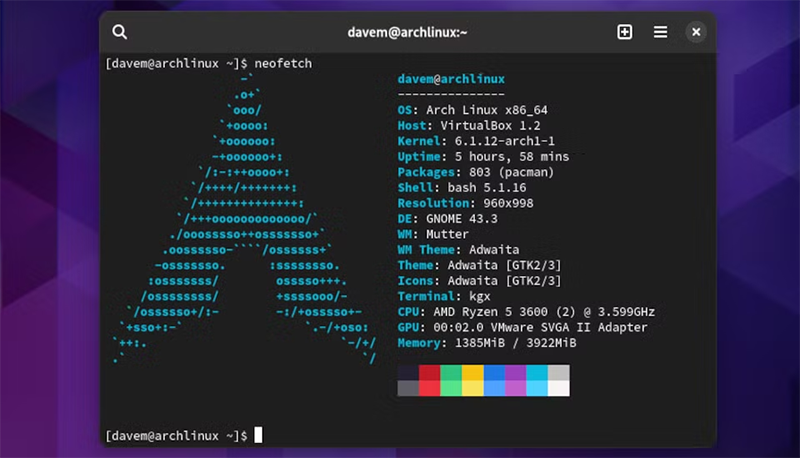
Task: Select the Shell: bash 5.1.16 line
Action: pyautogui.click(x=462, y=188)
